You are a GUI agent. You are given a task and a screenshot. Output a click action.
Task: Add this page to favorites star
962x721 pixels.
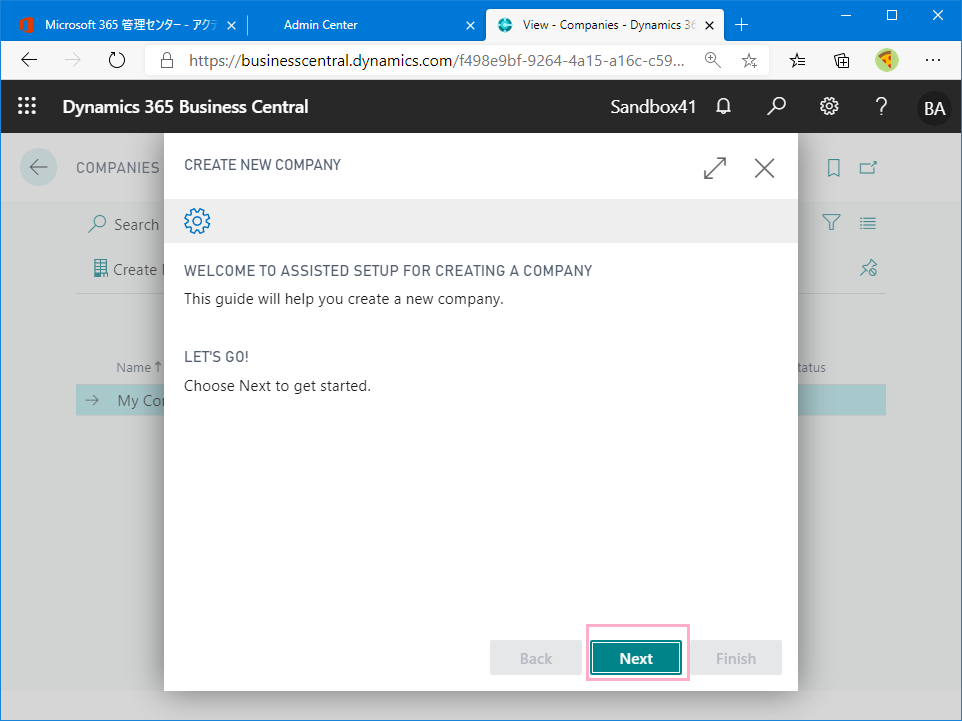(x=749, y=60)
